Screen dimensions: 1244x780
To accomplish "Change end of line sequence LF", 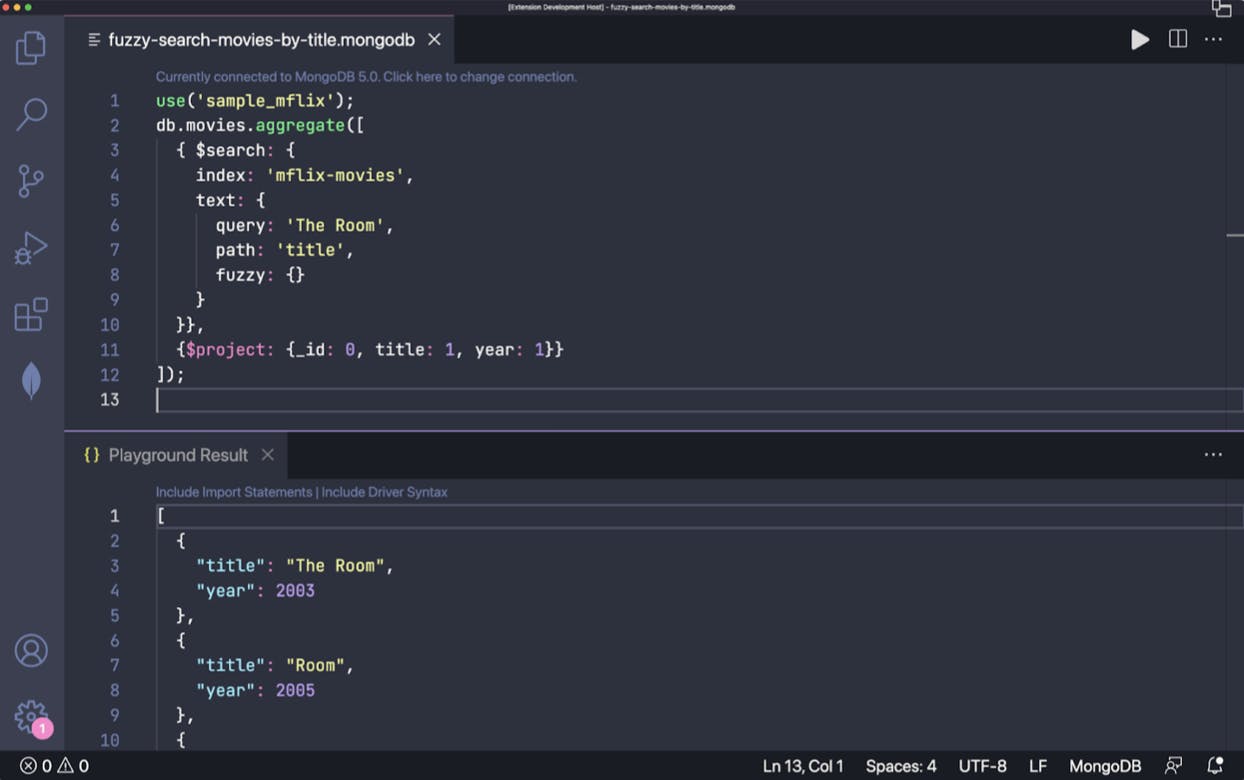I will pos(1038,766).
